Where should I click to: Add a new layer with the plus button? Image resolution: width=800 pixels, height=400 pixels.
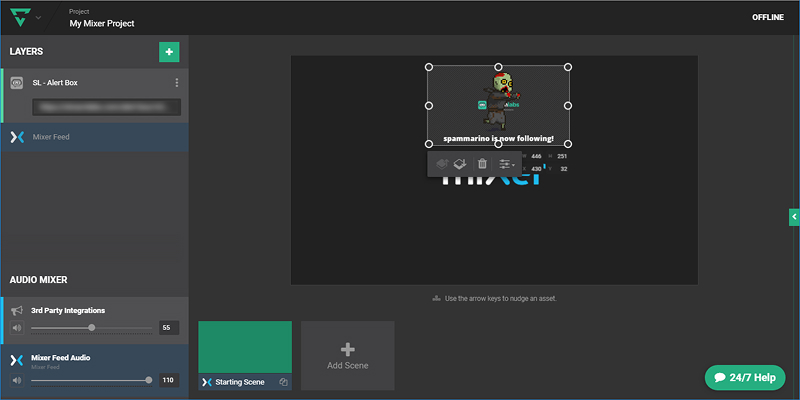point(169,52)
